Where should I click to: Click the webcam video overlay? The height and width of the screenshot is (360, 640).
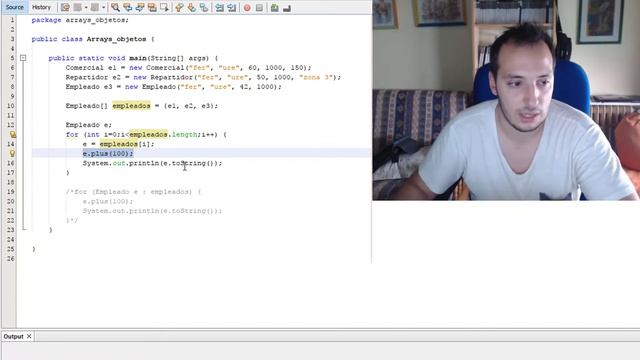click(506, 100)
